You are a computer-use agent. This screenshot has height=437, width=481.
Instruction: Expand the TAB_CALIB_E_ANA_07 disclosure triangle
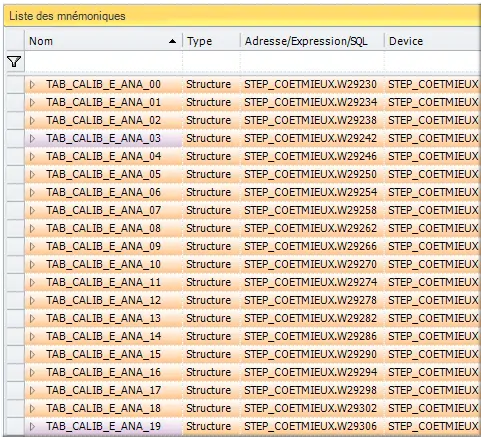32,210
